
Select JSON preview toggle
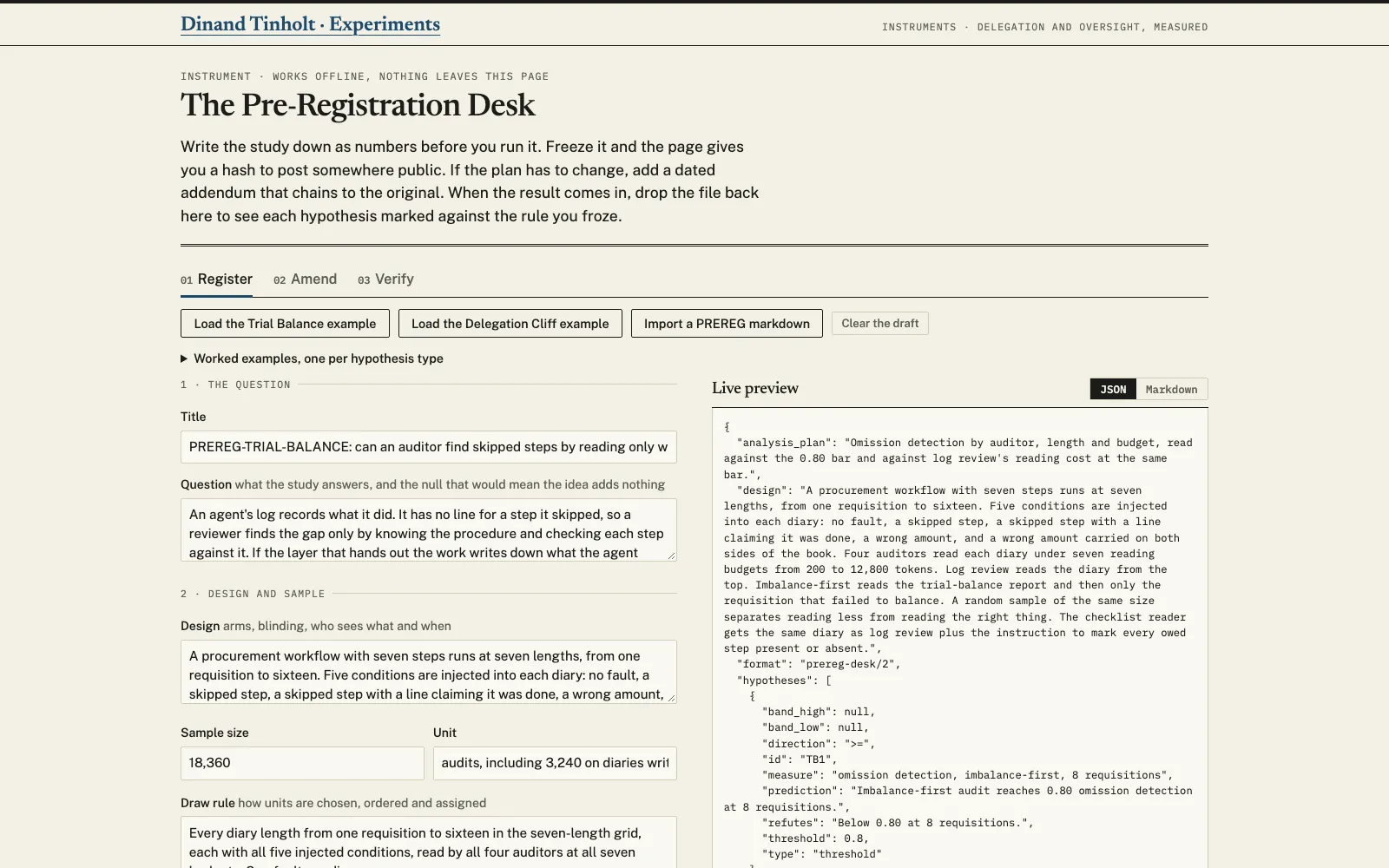1113,389
